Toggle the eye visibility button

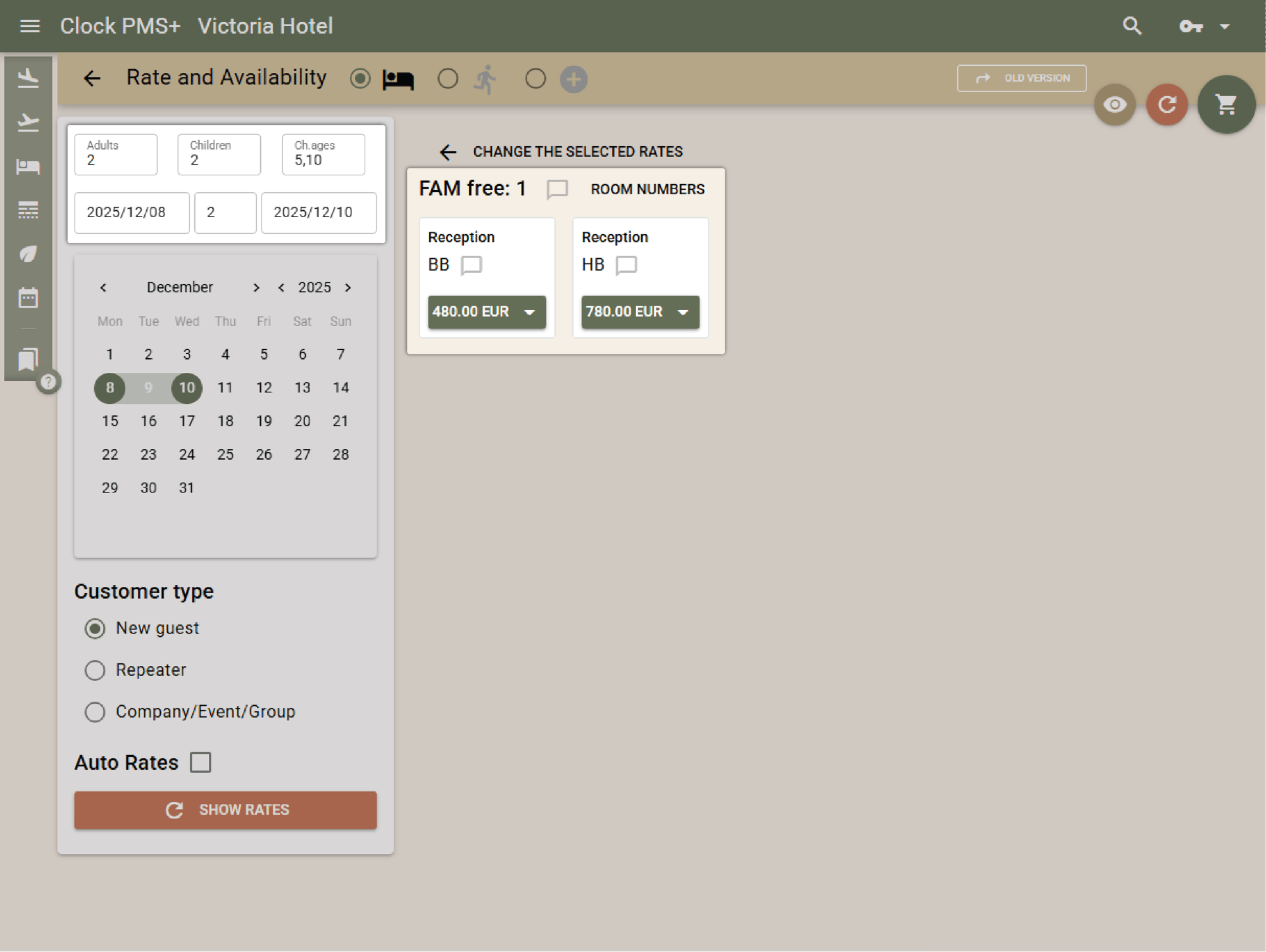[x=1115, y=104]
